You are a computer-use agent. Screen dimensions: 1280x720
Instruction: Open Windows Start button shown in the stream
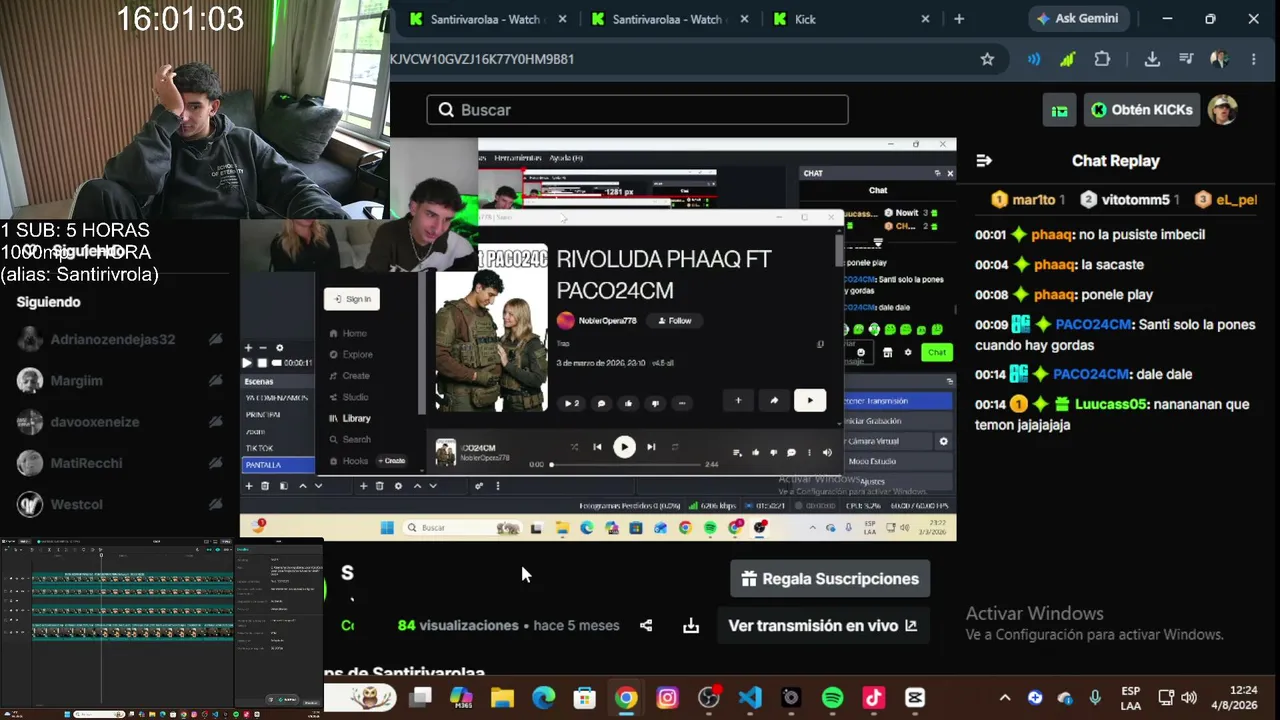pyautogui.click(x=387, y=528)
